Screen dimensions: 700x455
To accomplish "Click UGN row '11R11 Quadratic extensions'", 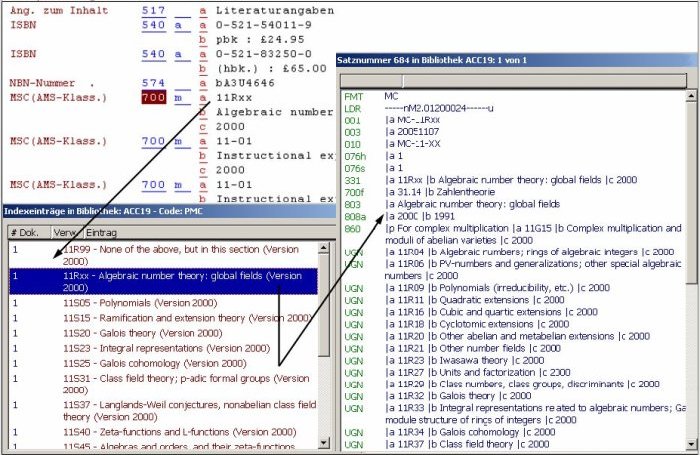I will click(513, 300).
